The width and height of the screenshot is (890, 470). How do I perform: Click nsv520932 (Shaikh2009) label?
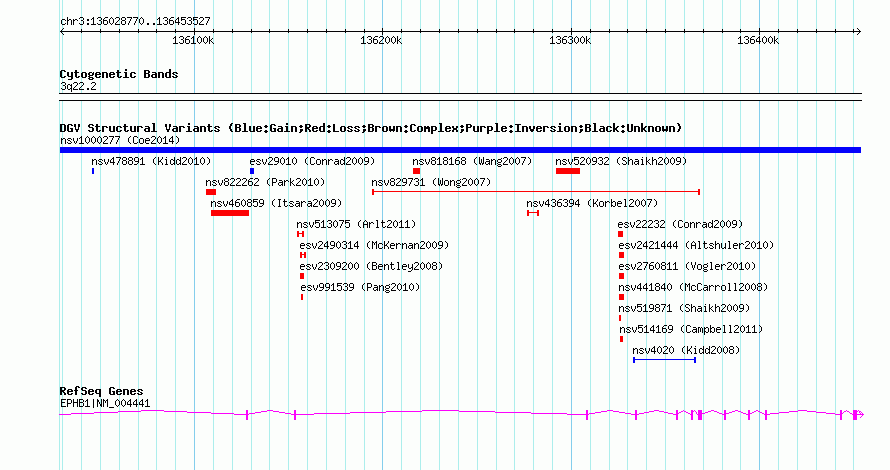(621, 161)
